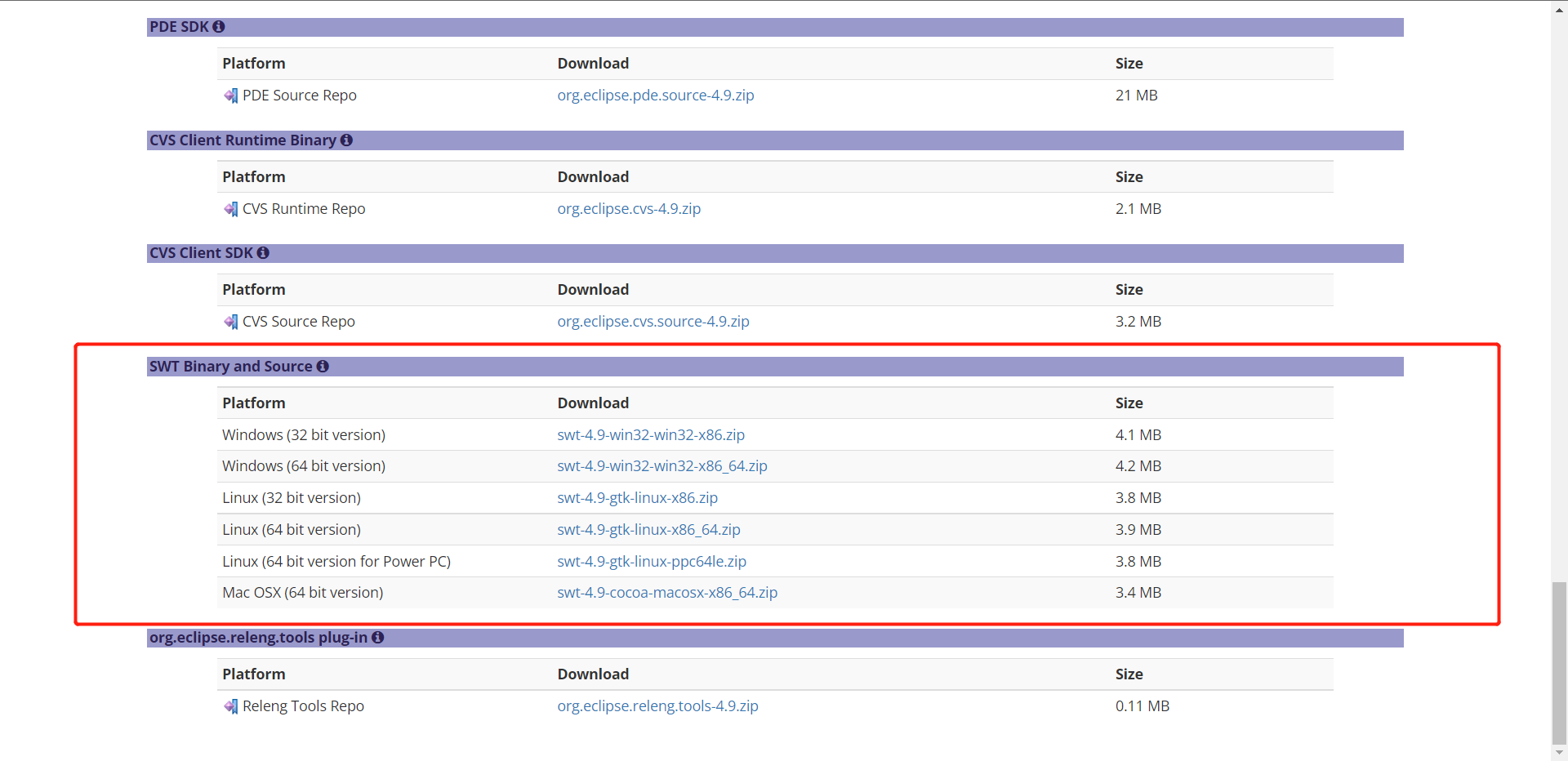Click the info icon beside PDE SDK
This screenshot has width=1568, height=761.
[x=219, y=27]
